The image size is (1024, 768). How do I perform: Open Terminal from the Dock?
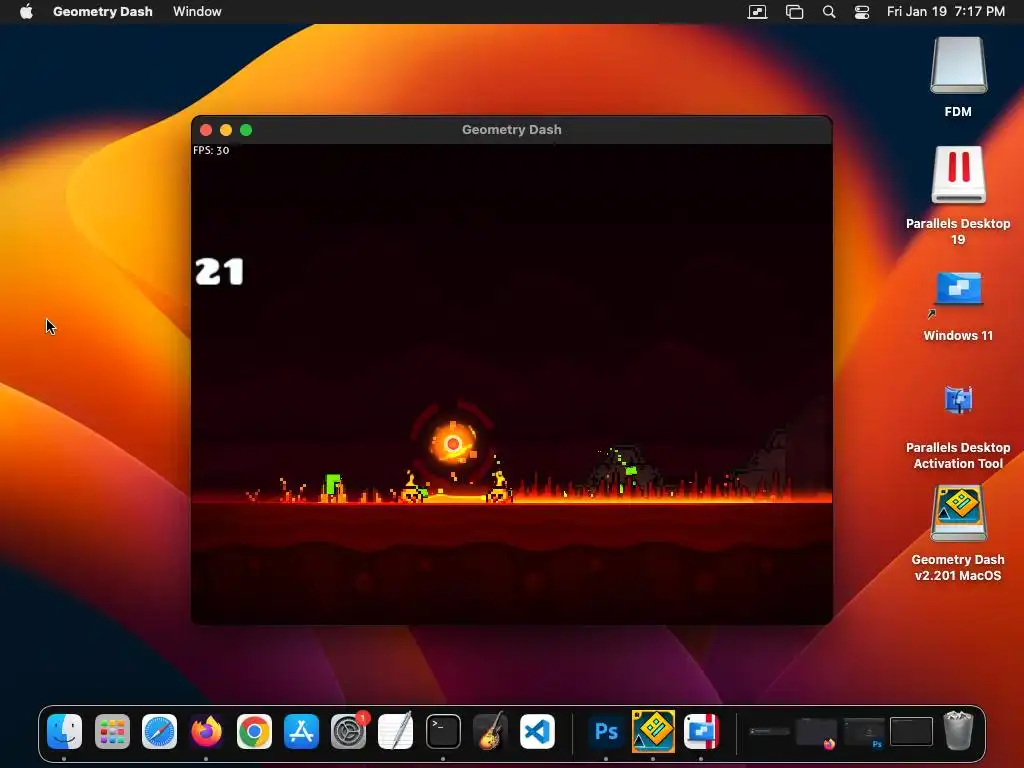click(443, 731)
